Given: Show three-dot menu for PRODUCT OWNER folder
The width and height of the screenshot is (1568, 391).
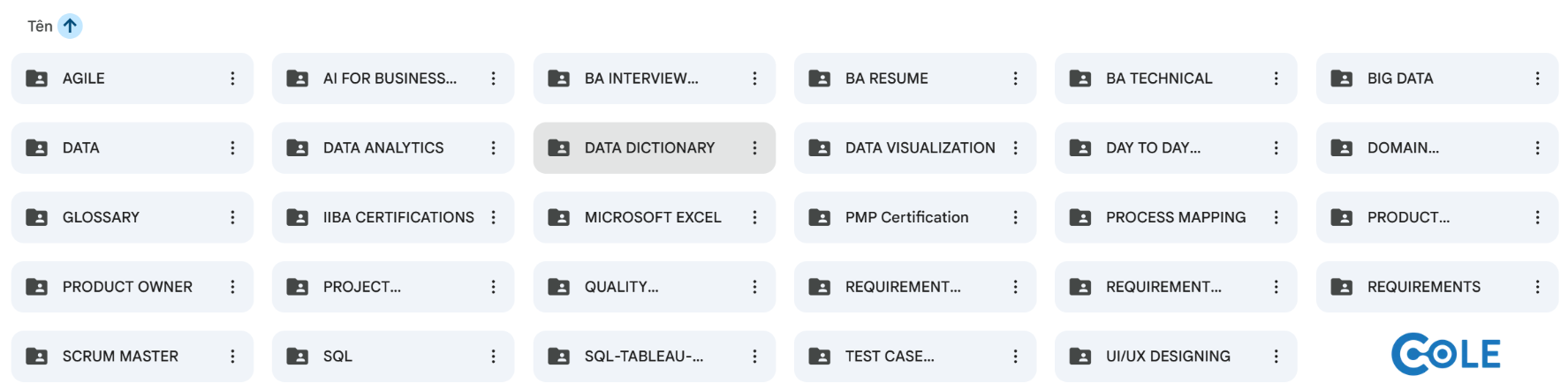Looking at the screenshot, I should click(232, 287).
